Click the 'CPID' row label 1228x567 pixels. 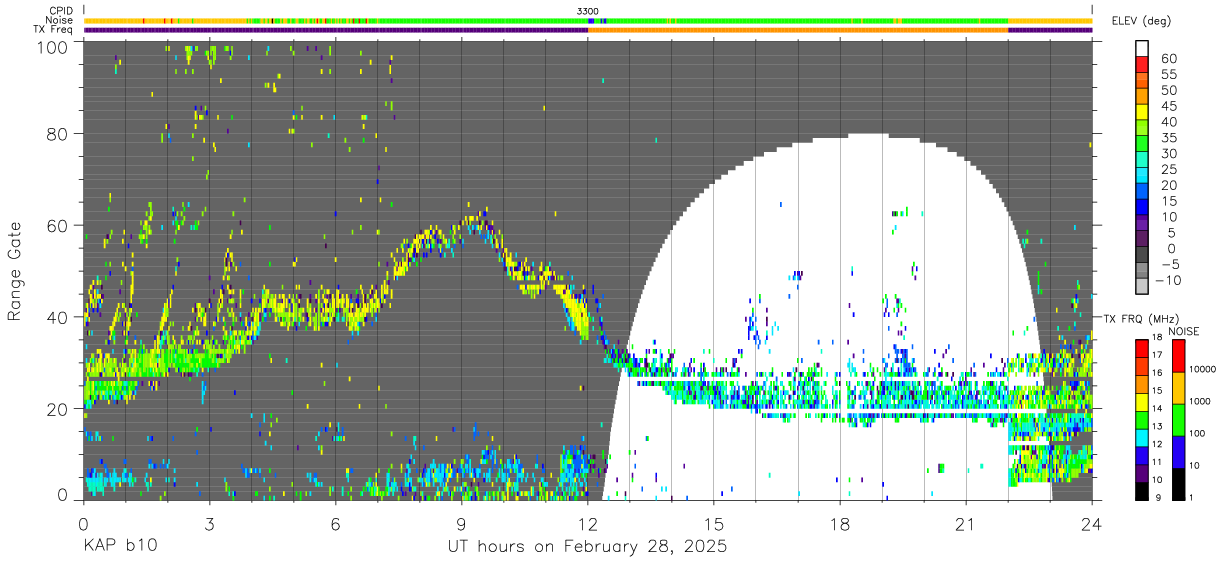click(x=60, y=11)
